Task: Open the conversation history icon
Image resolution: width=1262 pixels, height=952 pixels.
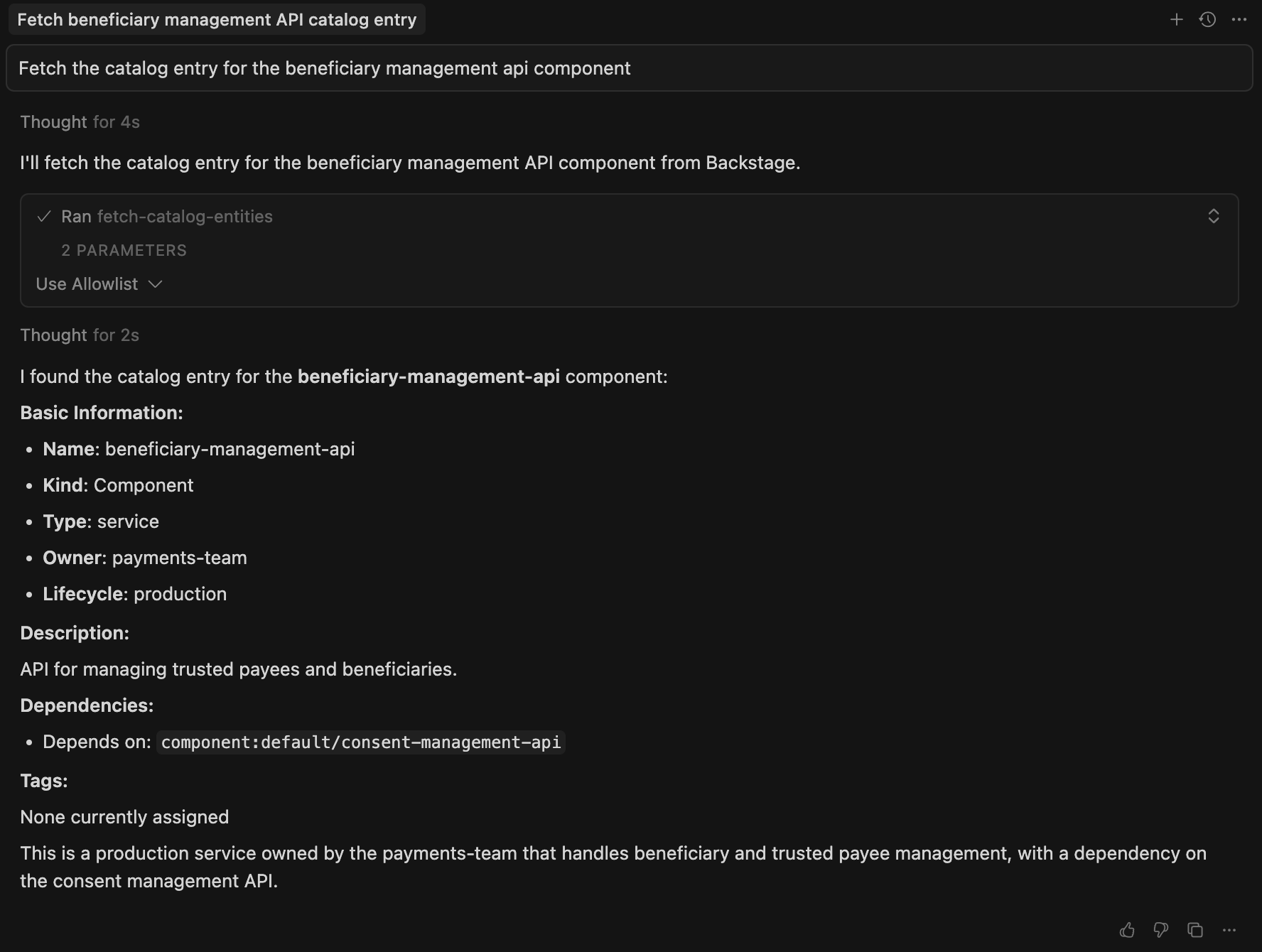Action: click(x=1208, y=19)
